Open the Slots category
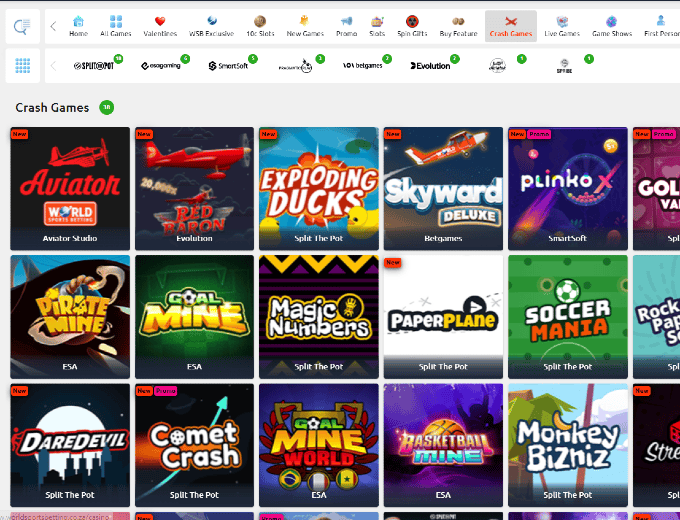 [377, 26]
